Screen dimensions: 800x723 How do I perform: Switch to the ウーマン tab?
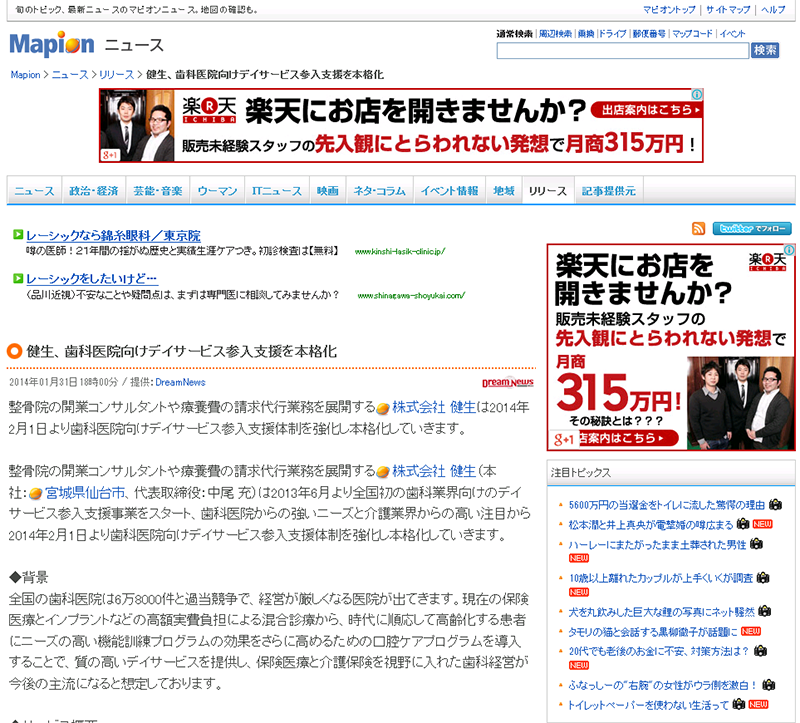[217, 191]
